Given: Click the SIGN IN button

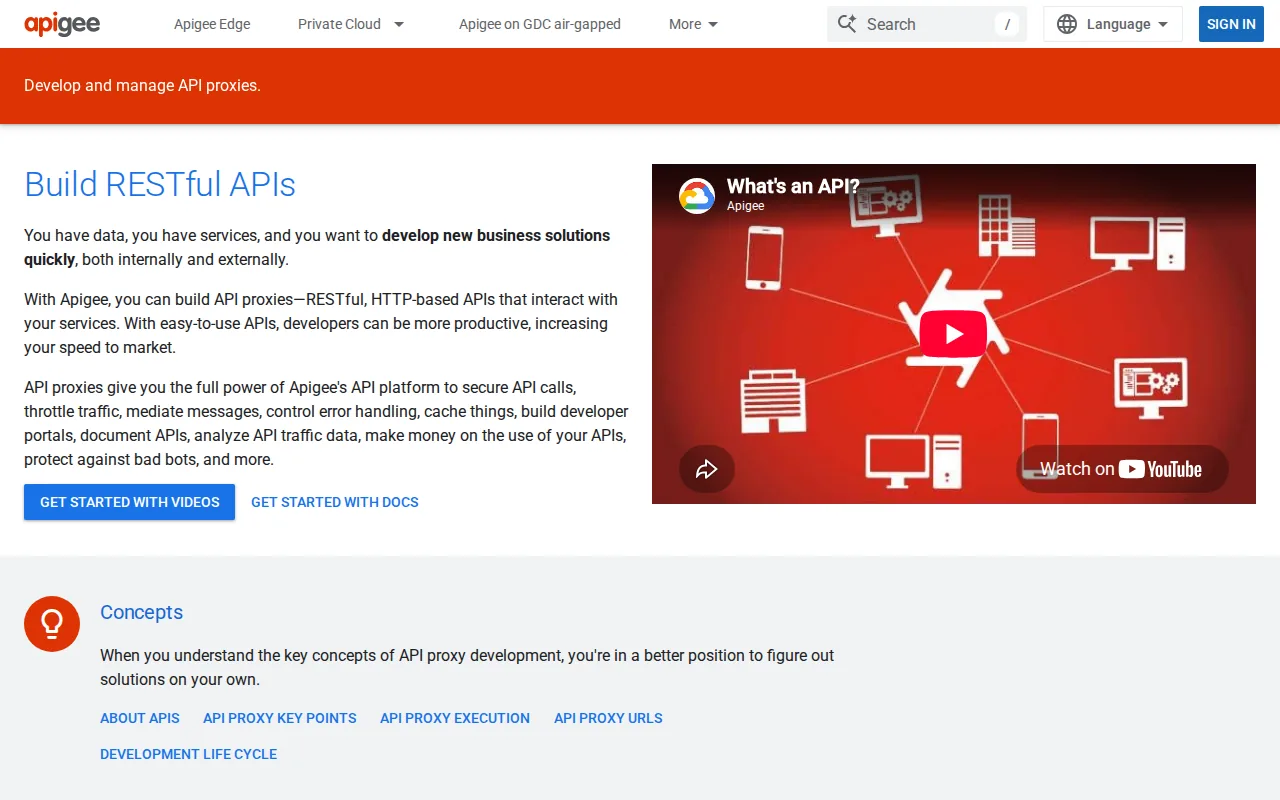Looking at the screenshot, I should pyautogui.click(x=1231, y=24).
